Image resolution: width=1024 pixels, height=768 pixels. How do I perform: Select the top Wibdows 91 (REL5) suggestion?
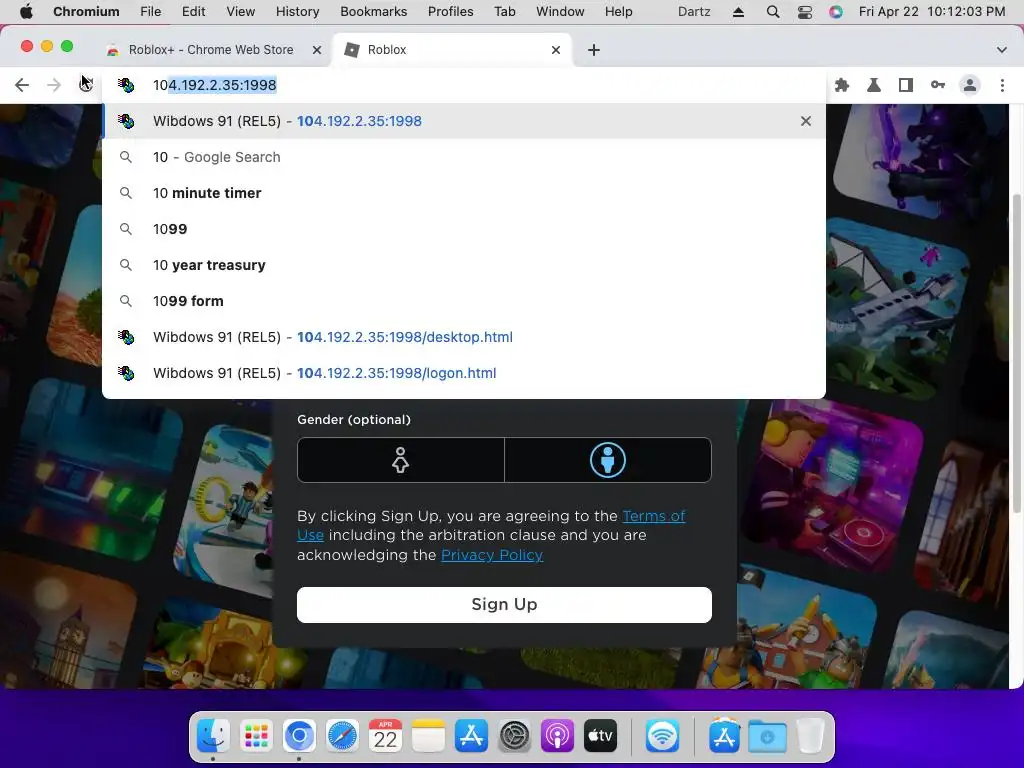click(464, 121)
